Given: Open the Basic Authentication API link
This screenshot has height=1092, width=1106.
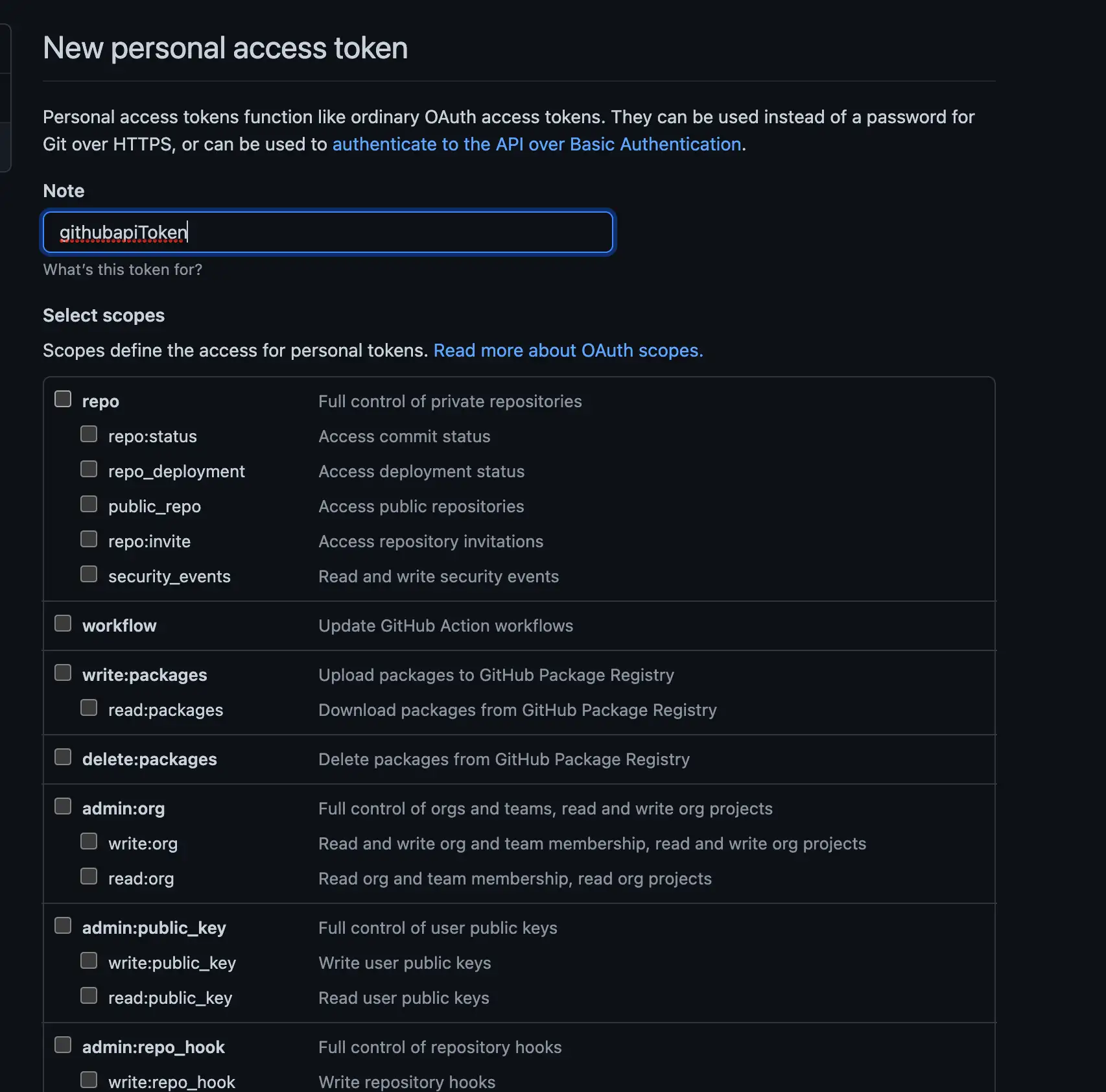Looking at the screenshot, I should [x=537, y=144].
